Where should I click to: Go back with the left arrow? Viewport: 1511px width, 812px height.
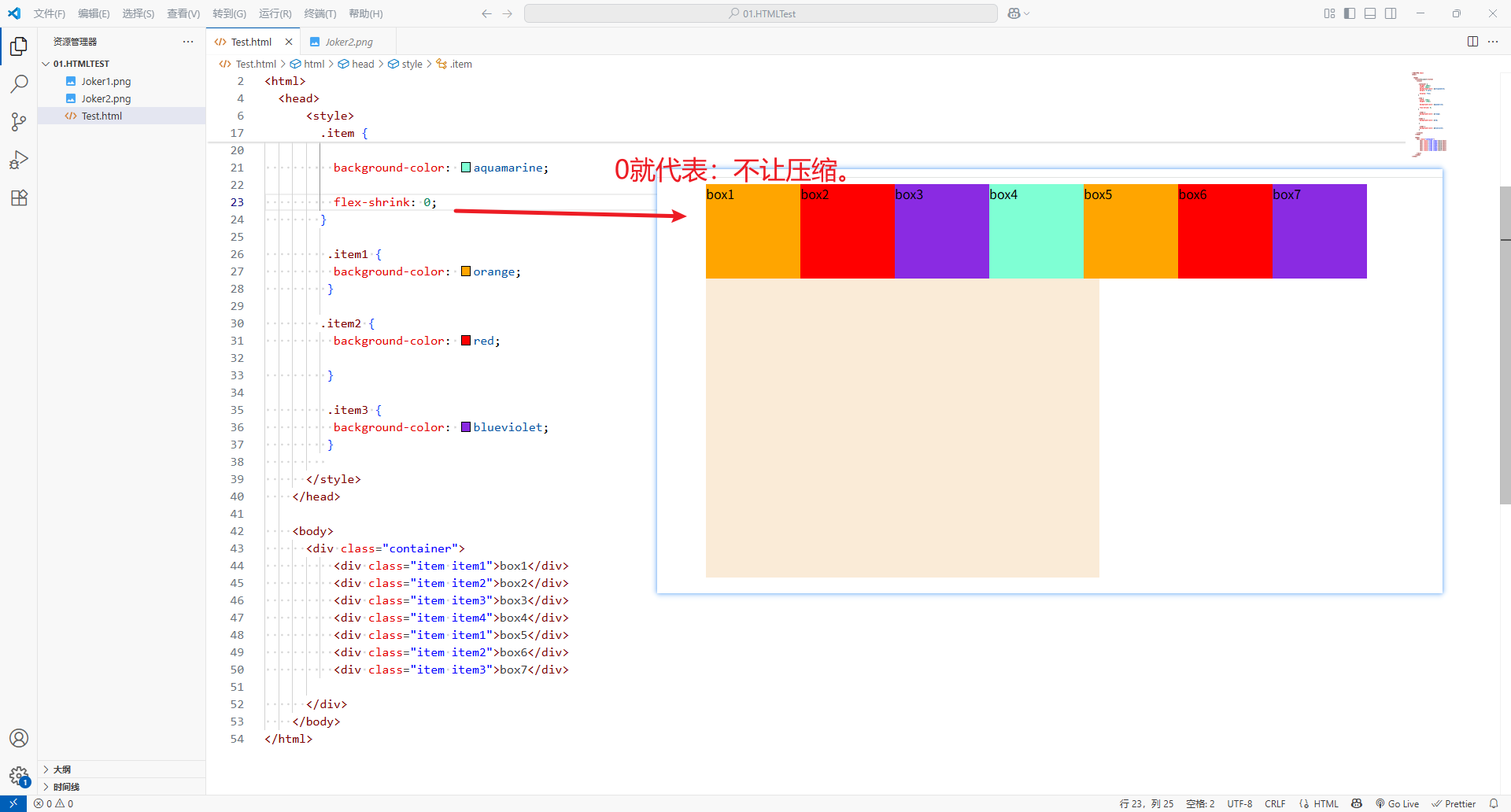(486, 13)
